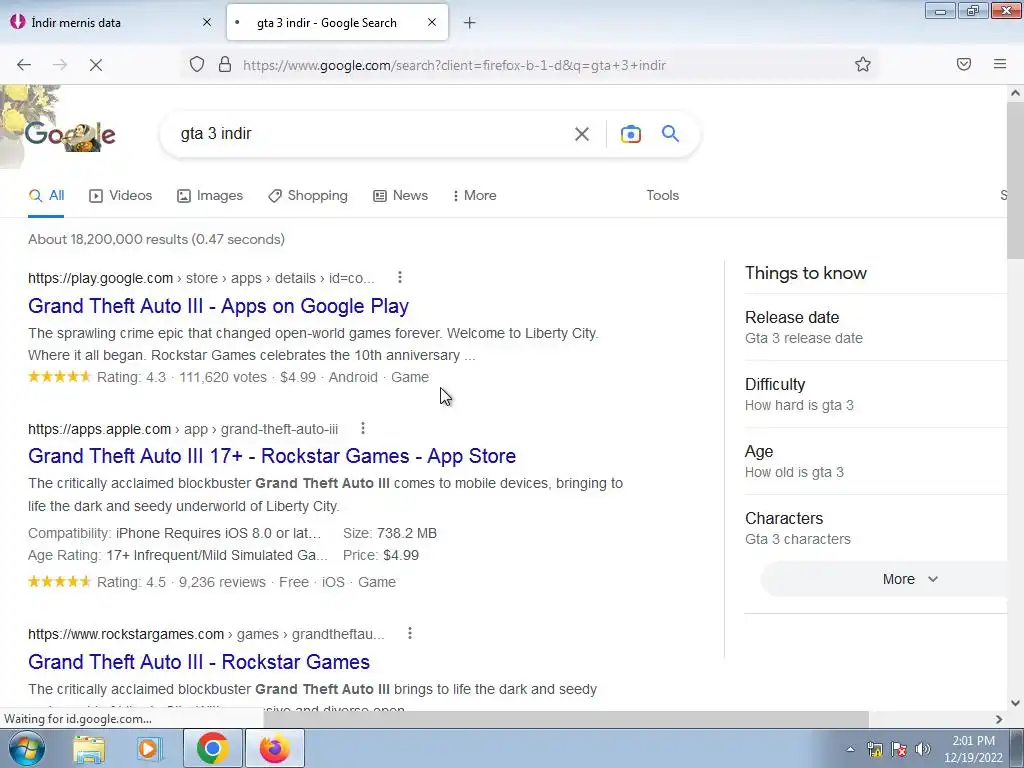This screenshot has width=1024, height=768.
Task: Search by image with camera icon
Action: click(x=630, y=134)
